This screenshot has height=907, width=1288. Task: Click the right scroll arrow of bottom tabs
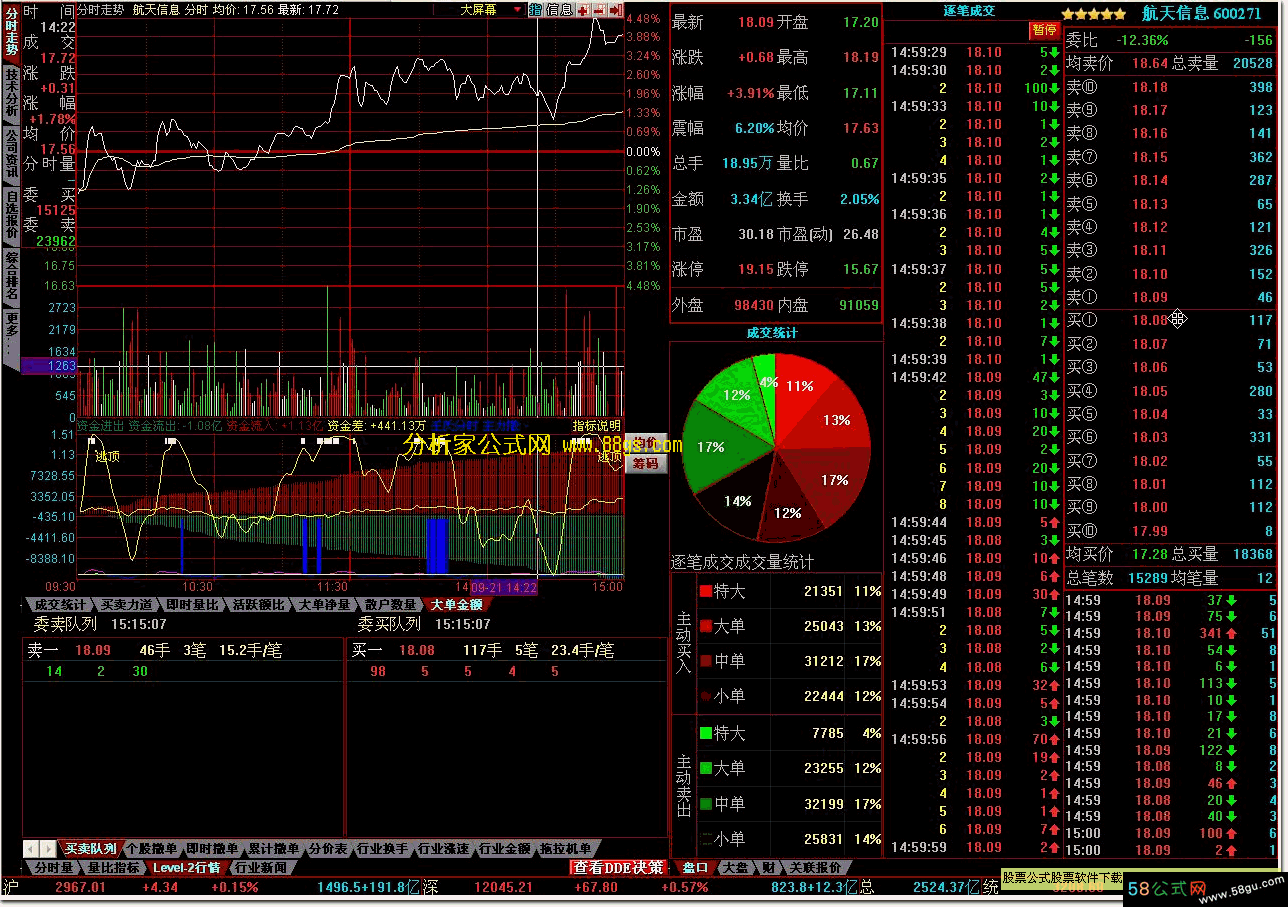47,848
